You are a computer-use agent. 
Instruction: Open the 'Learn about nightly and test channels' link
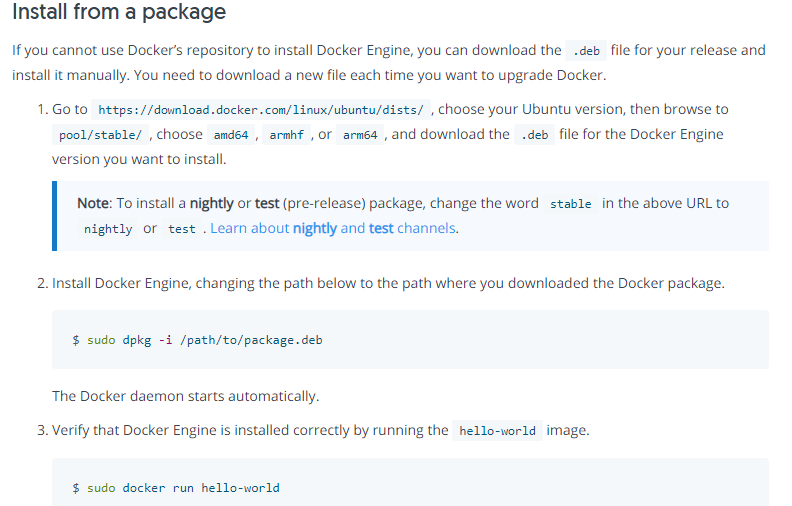click(333, 228)
